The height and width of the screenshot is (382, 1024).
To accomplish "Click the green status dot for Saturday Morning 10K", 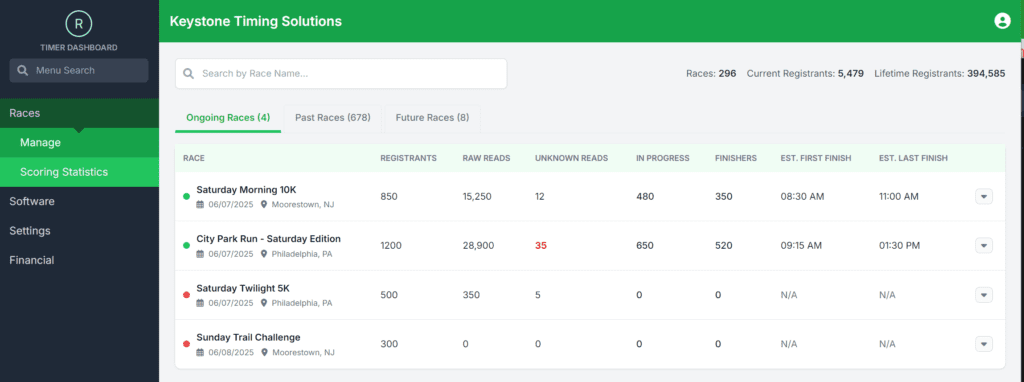I will click(186, 196).
